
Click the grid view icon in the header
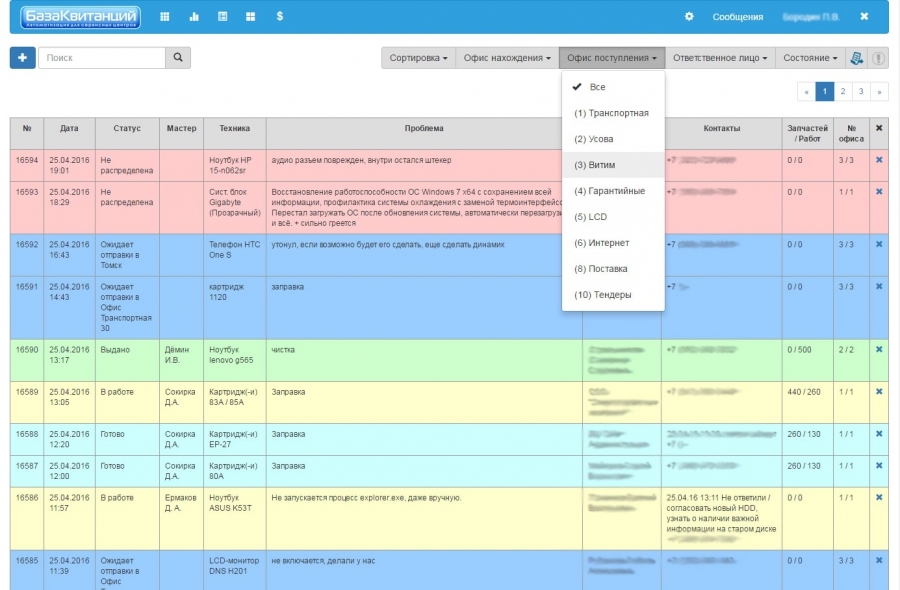tap(165, 17)
